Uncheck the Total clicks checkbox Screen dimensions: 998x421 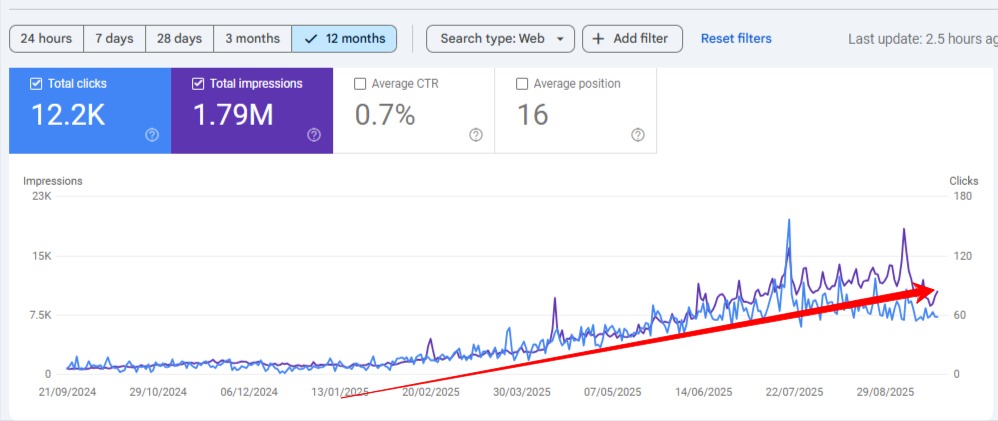[x=37, y=84]
